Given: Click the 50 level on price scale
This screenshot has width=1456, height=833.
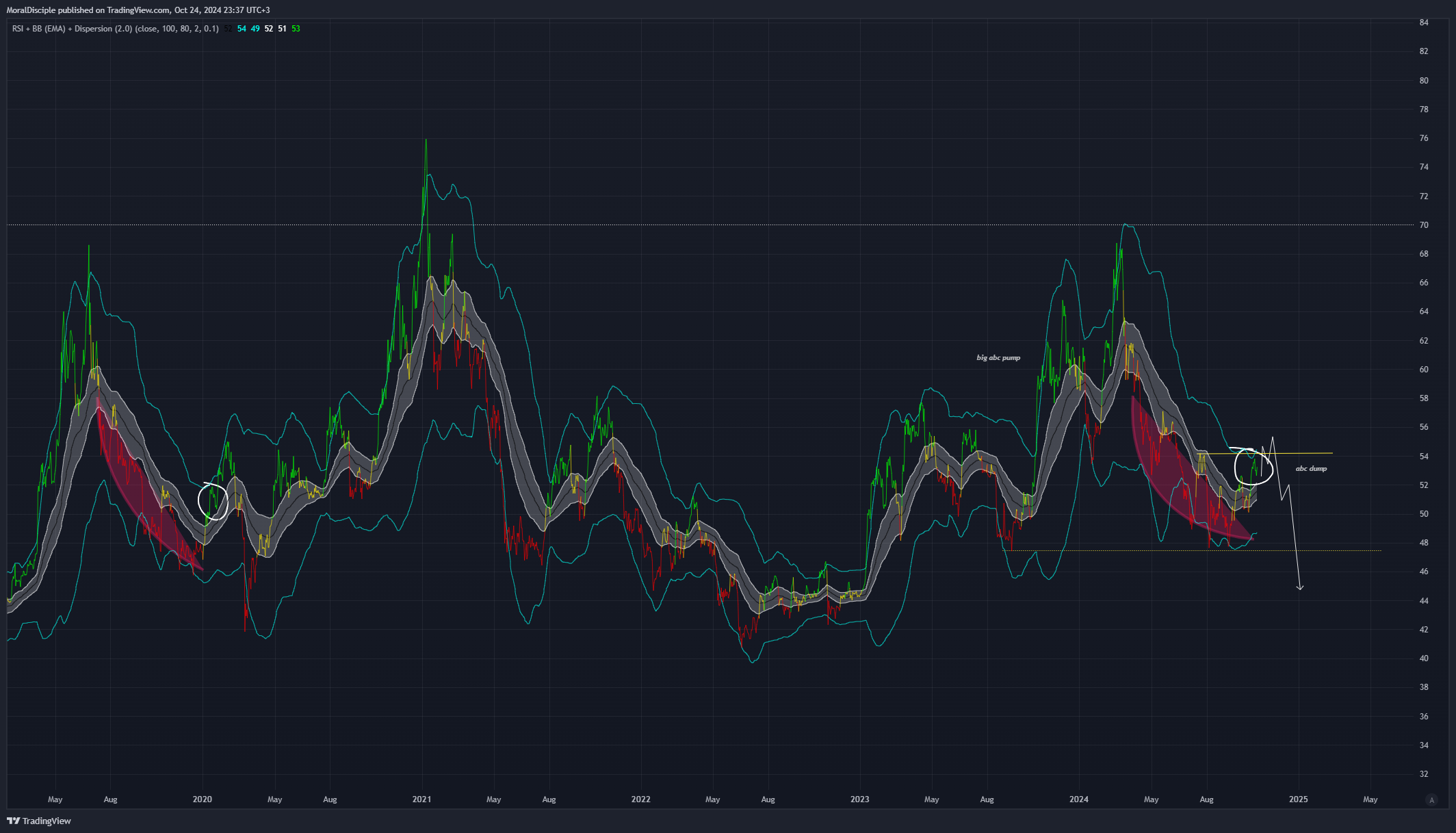Looking at the screenshot, I should (x=1424, y=514).
